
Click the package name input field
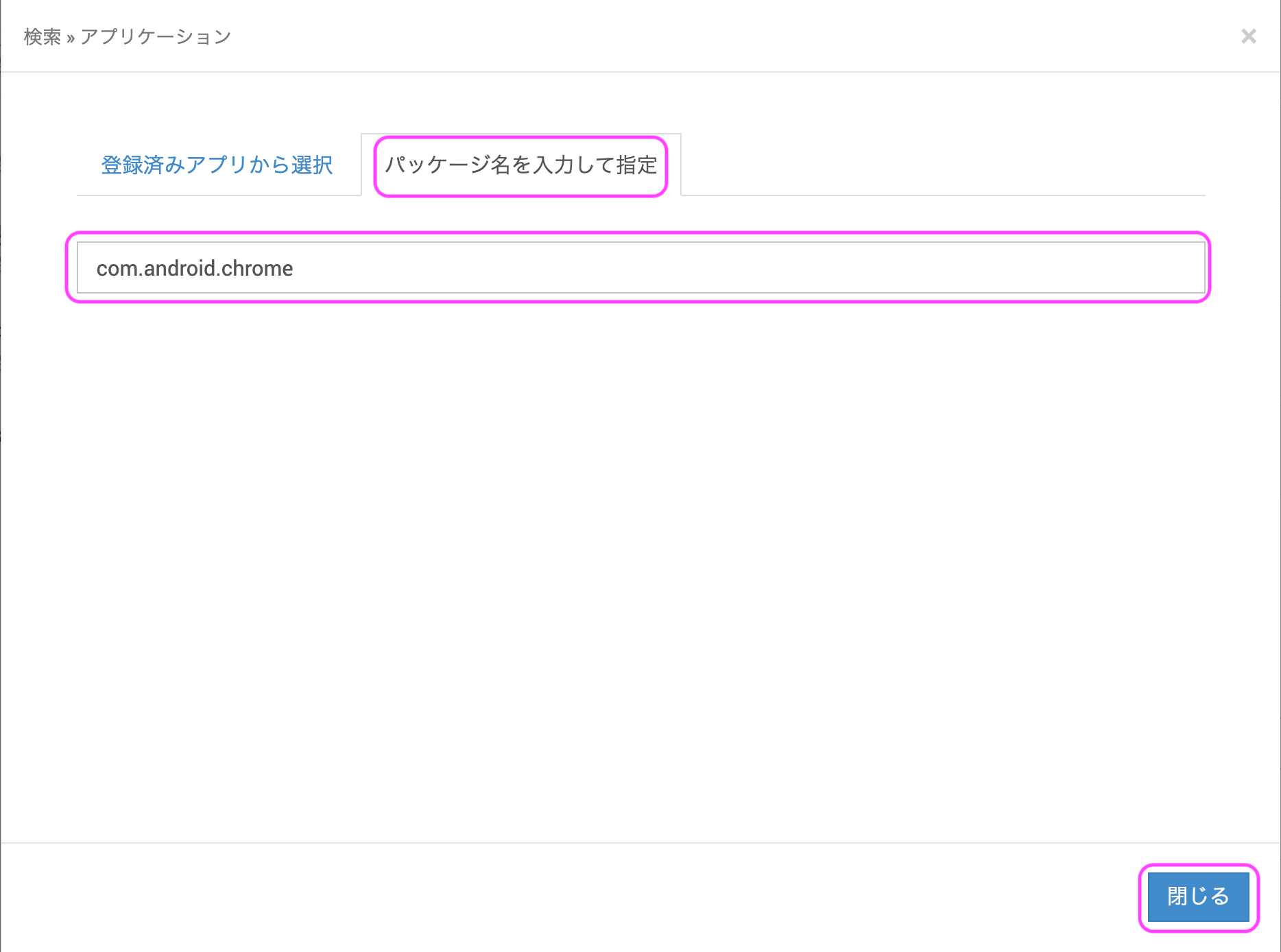[x=640, y=267]
